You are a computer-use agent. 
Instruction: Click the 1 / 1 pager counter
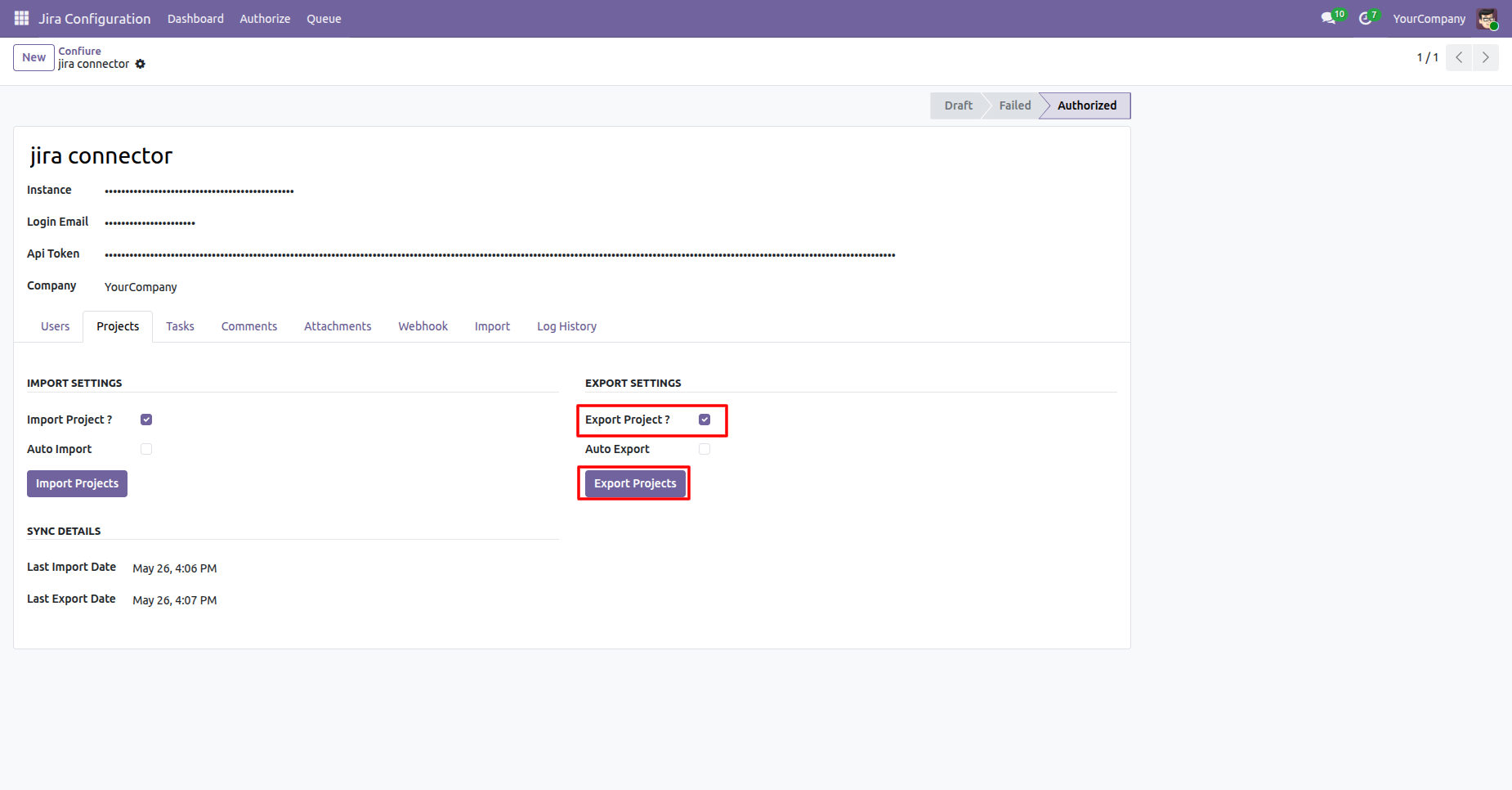pos(1427,57)
